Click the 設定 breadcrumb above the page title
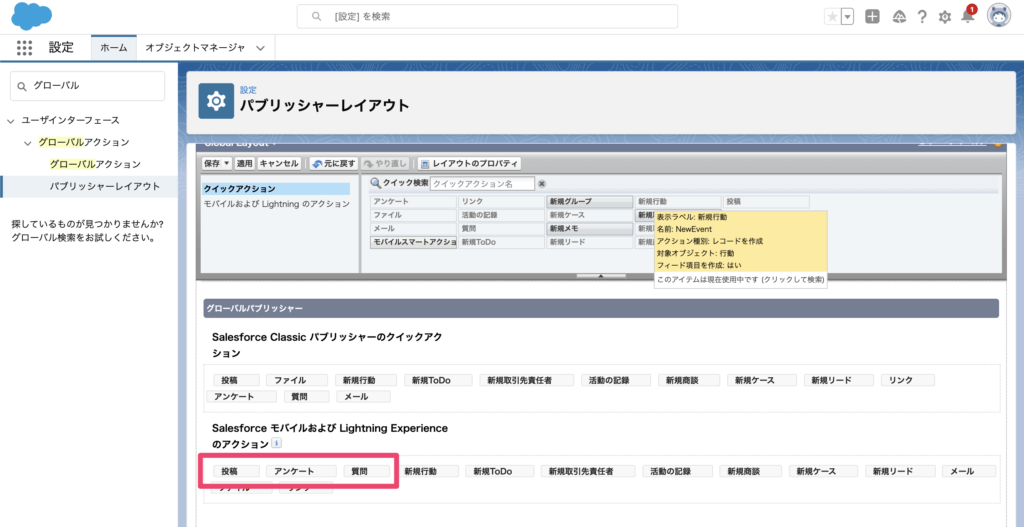The image size is (1024, 527). tap(248, 90)
